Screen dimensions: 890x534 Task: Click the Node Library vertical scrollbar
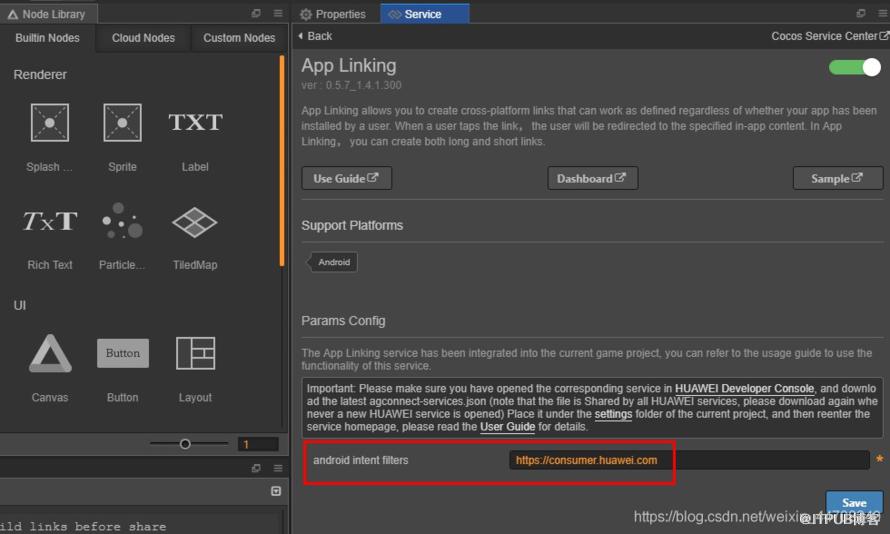[x=282, y=161]
